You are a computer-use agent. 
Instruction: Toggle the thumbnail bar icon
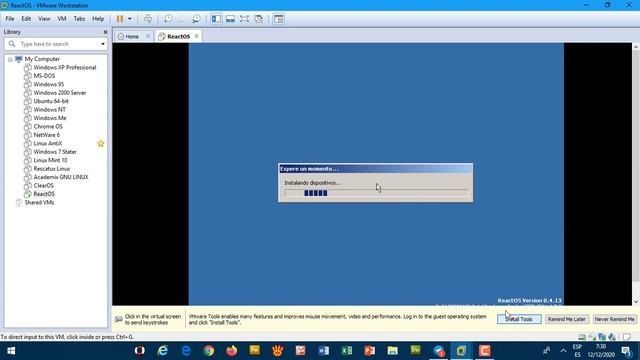click(230, 19)
